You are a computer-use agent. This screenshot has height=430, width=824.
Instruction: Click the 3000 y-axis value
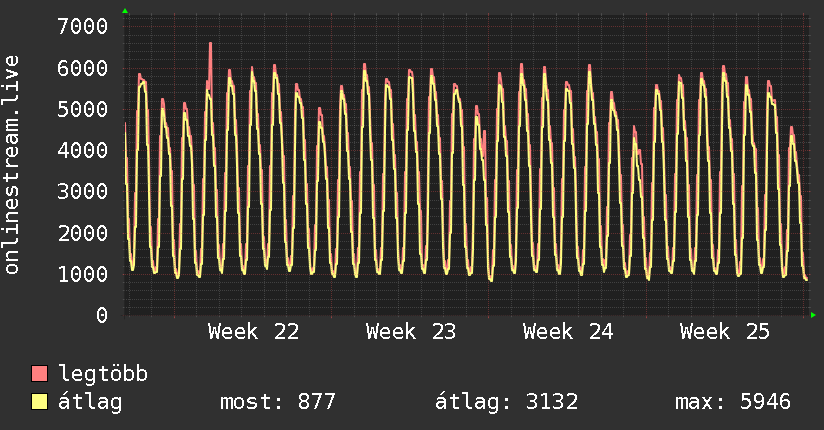click(83, 191)
